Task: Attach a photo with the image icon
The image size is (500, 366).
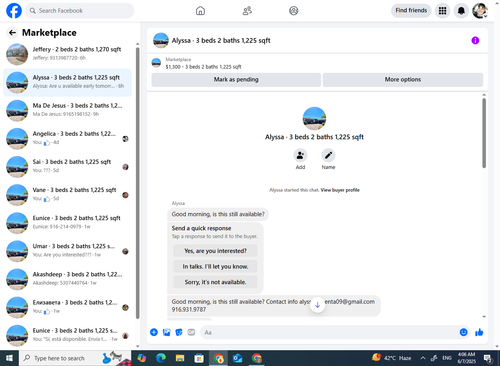Action: [x=166, y=332]
